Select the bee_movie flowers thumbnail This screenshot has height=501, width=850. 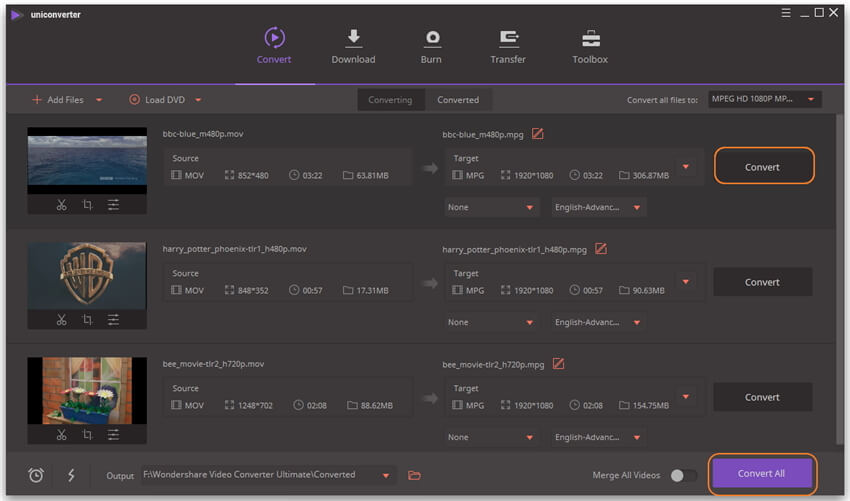87,390
